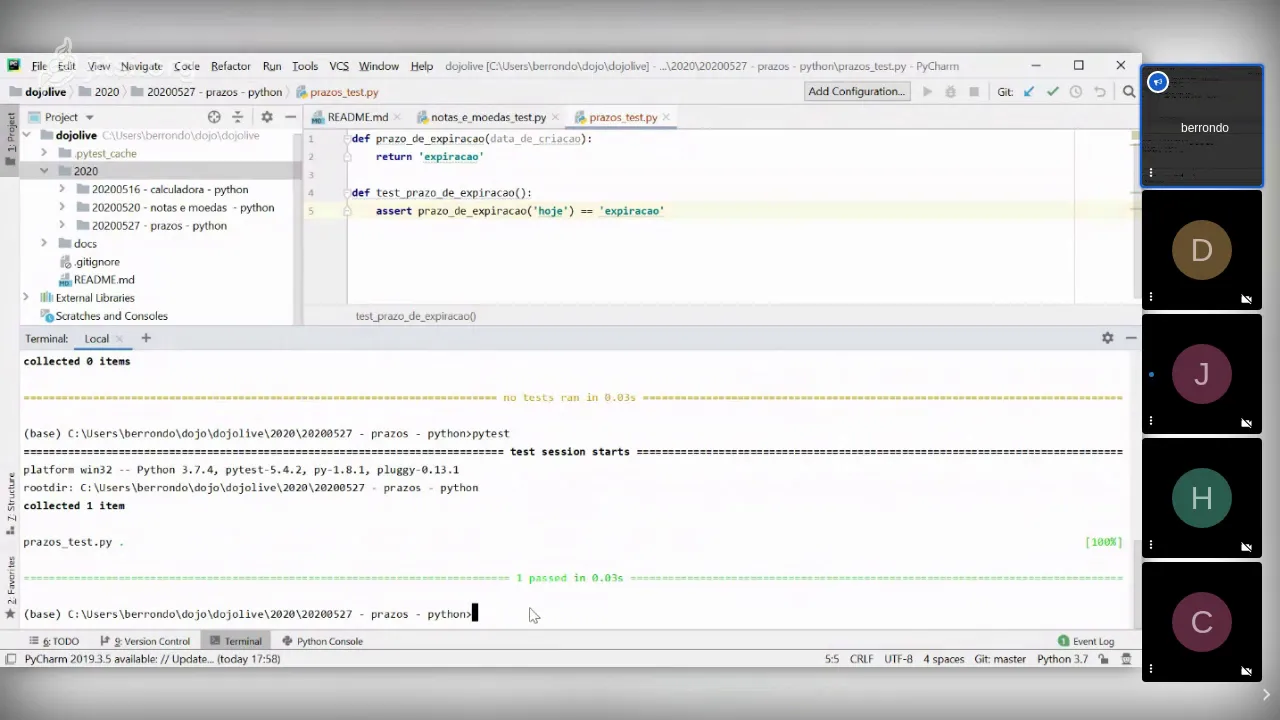Collapse the 2020 folder

[44, 171]
